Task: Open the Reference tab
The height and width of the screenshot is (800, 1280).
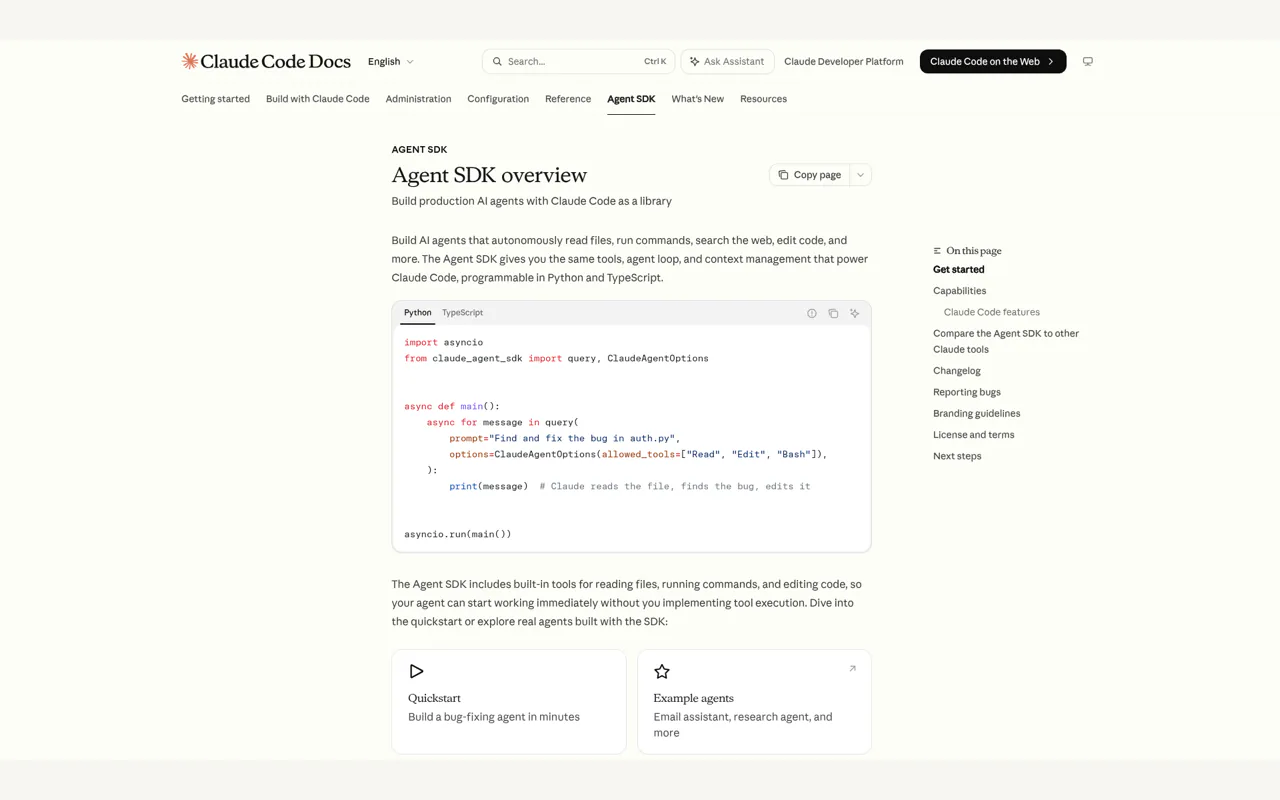Action: [x=568, y=99]
